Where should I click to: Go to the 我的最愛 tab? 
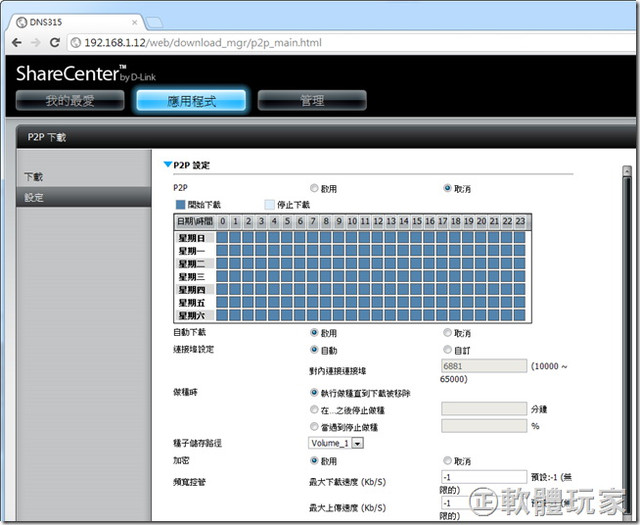69,101
